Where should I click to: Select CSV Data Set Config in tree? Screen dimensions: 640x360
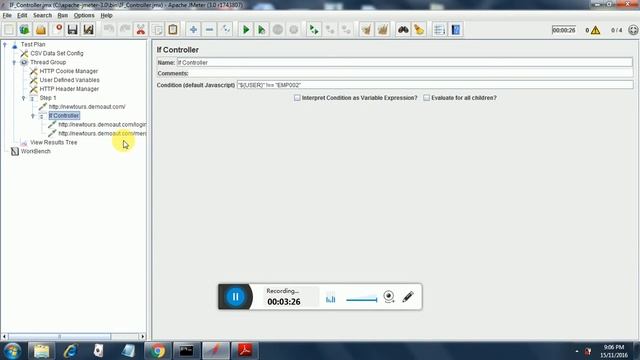57,53
